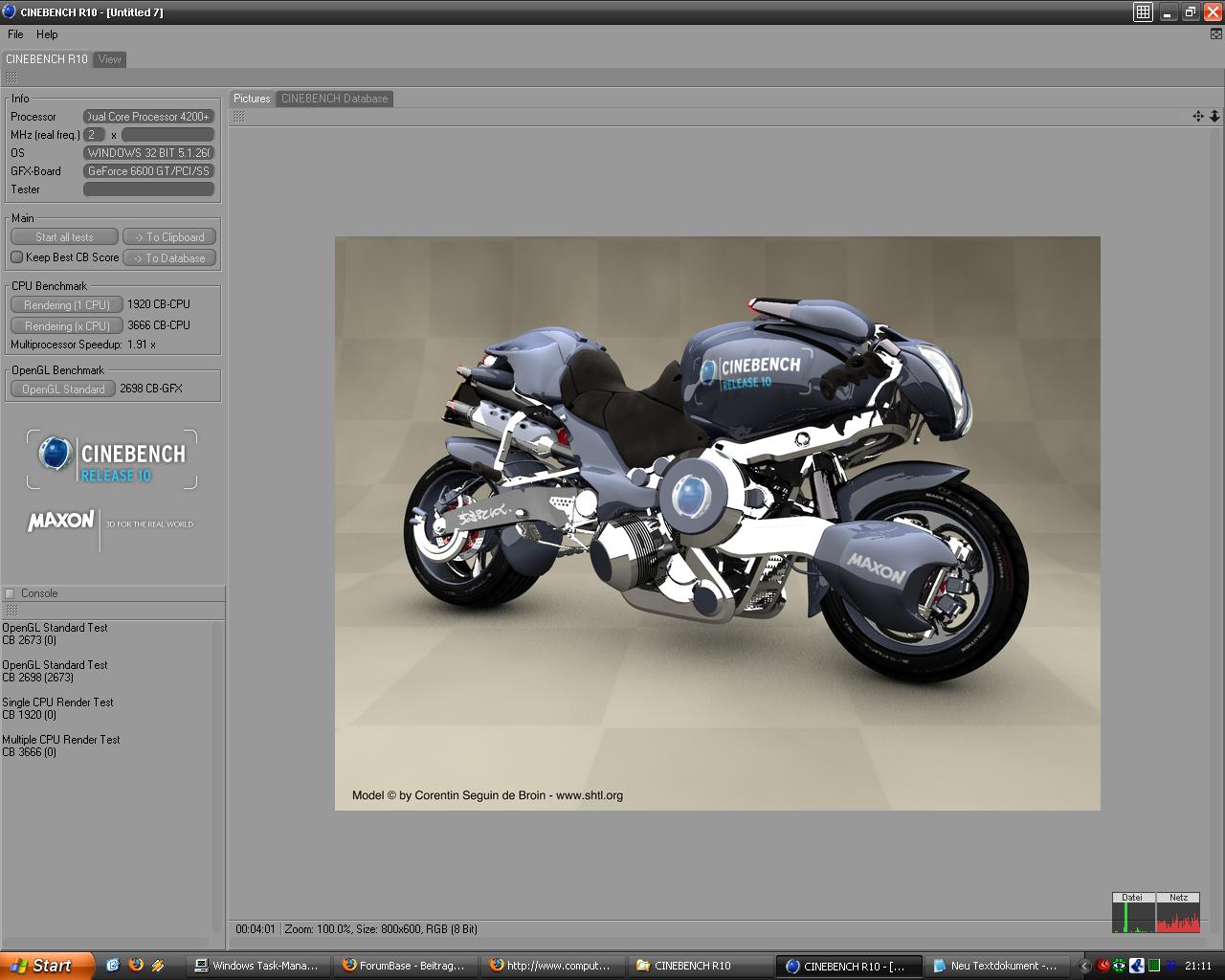1225x980 pixels.
Task: Click the taskbar clock showing 21:11
Action: click(1198, 966)
